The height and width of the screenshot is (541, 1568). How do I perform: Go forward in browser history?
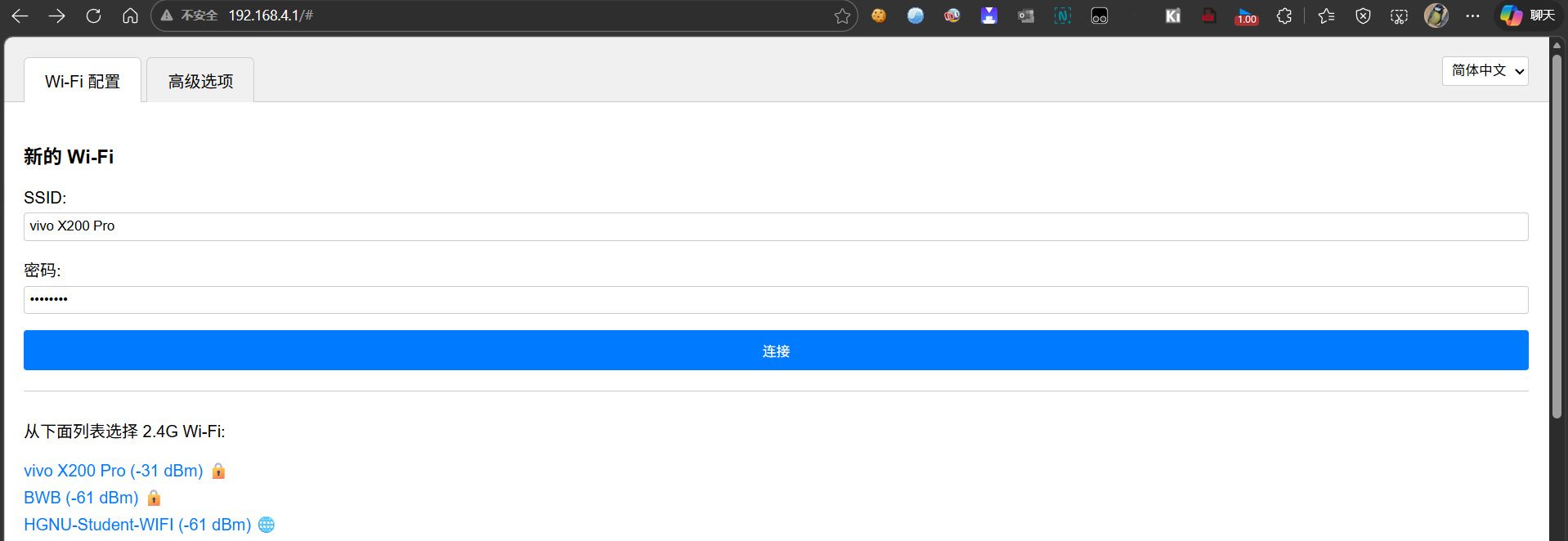click(x=56, y=16)
